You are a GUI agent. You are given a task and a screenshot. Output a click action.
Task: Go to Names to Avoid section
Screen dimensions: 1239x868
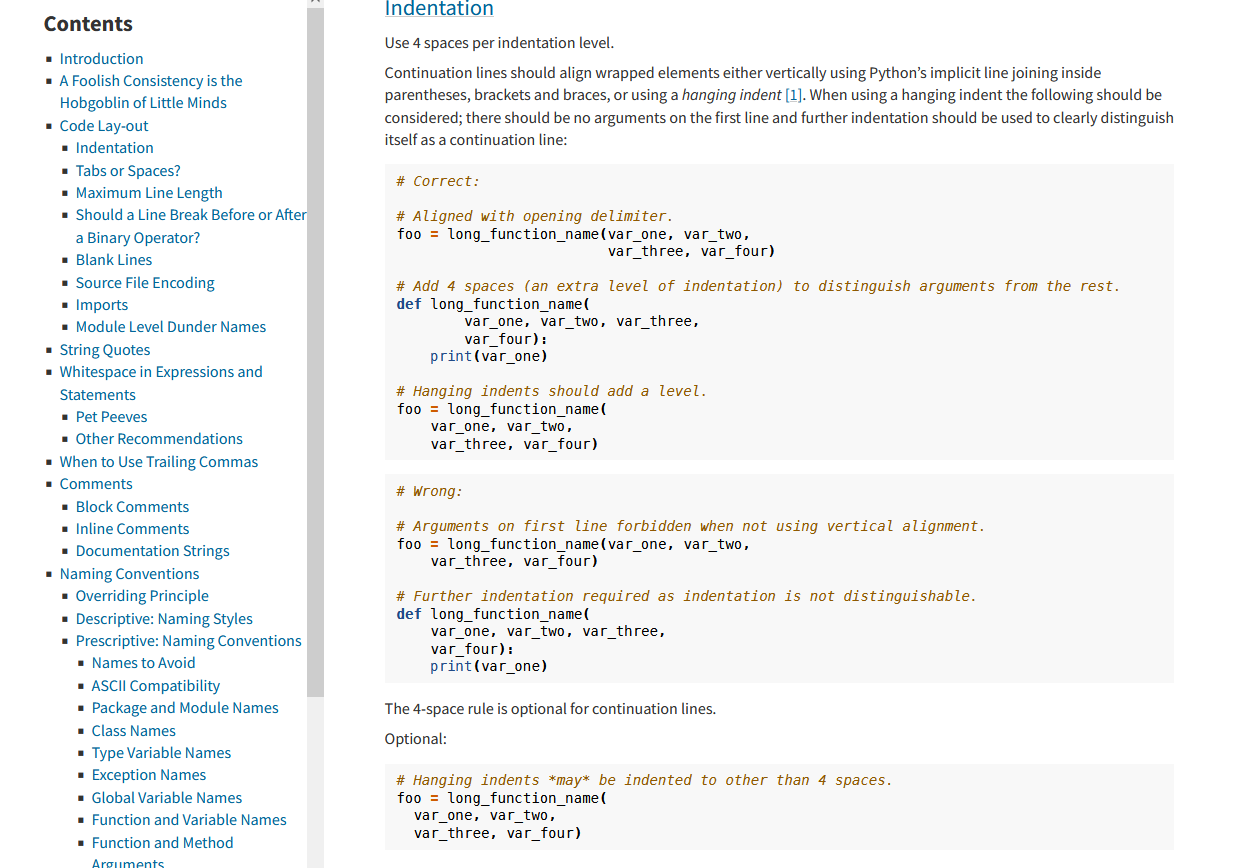144,663
